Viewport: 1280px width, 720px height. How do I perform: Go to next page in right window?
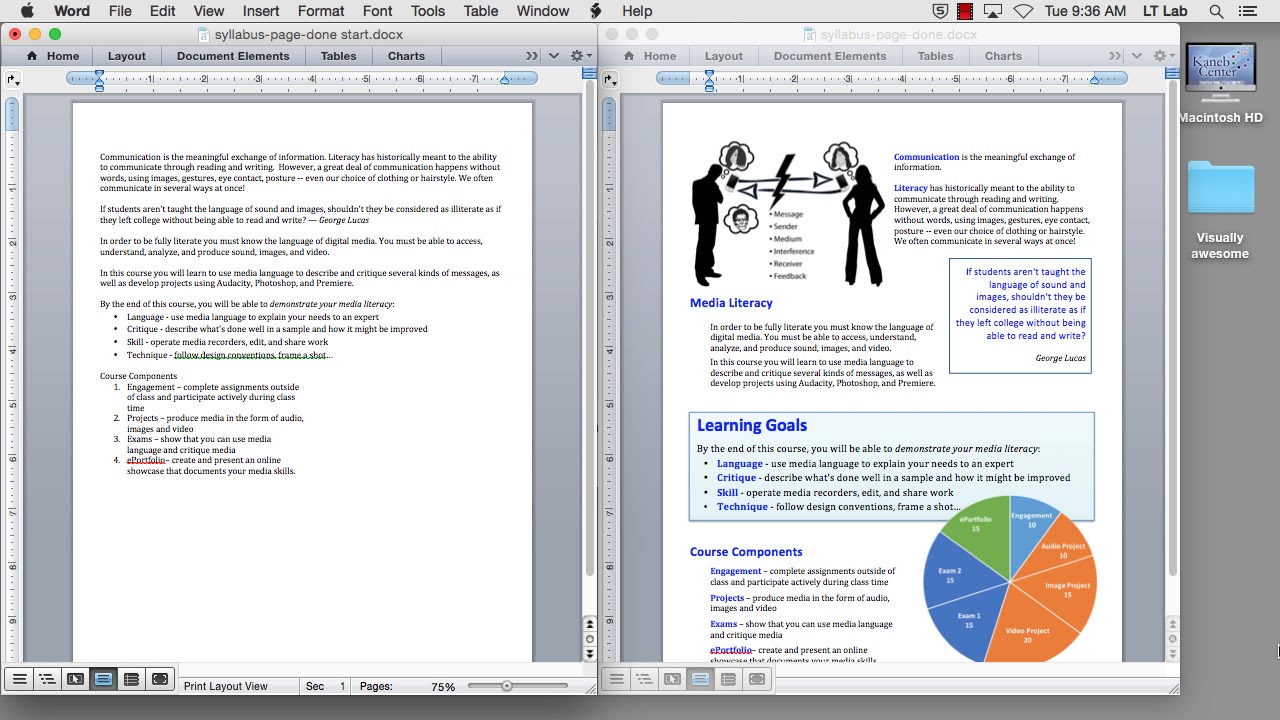1172,653
